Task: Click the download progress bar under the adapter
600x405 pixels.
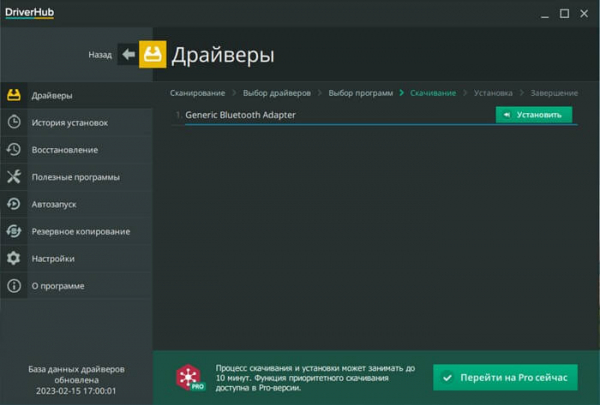Action: click(x=381, y=124)
